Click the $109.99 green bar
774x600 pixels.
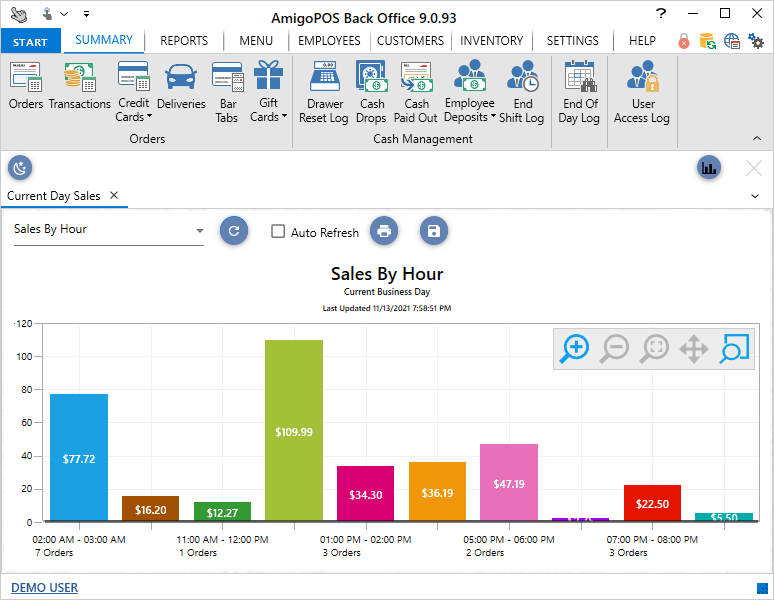point(294,430)
